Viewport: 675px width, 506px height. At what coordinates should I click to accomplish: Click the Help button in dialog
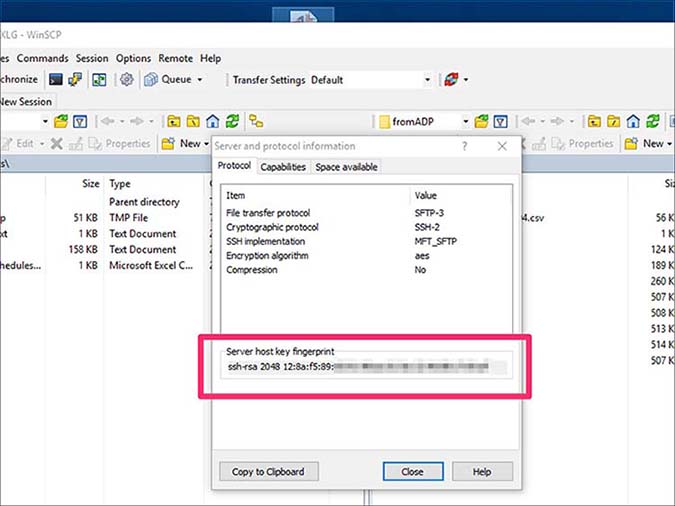(x=481, y=471)
